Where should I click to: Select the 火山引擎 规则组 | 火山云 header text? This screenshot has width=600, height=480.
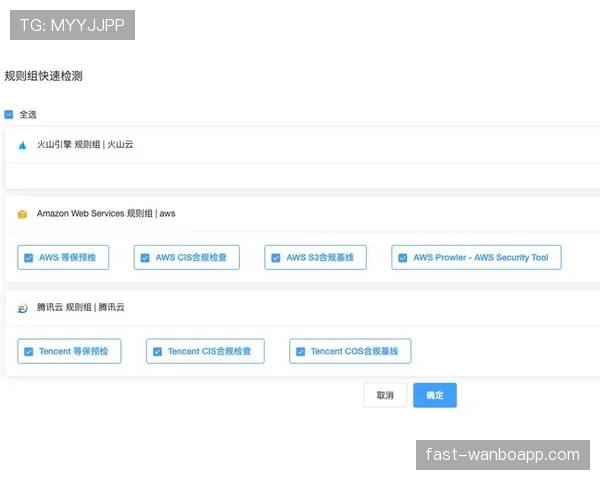point(85,145)
